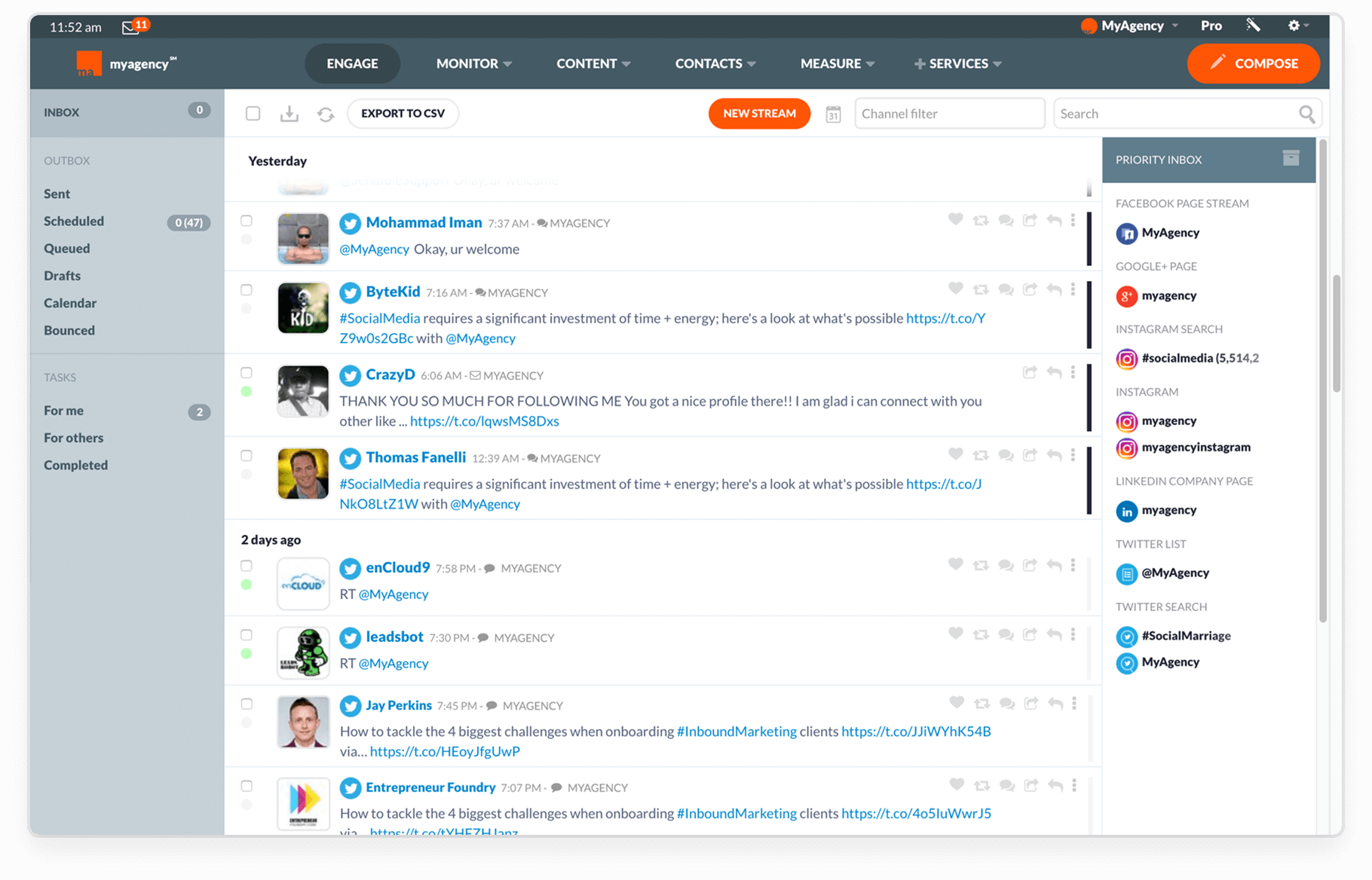Screen dimensions: 1372x880
Task: Select leadsbot's message checkbox
Action: click(247, 635)
